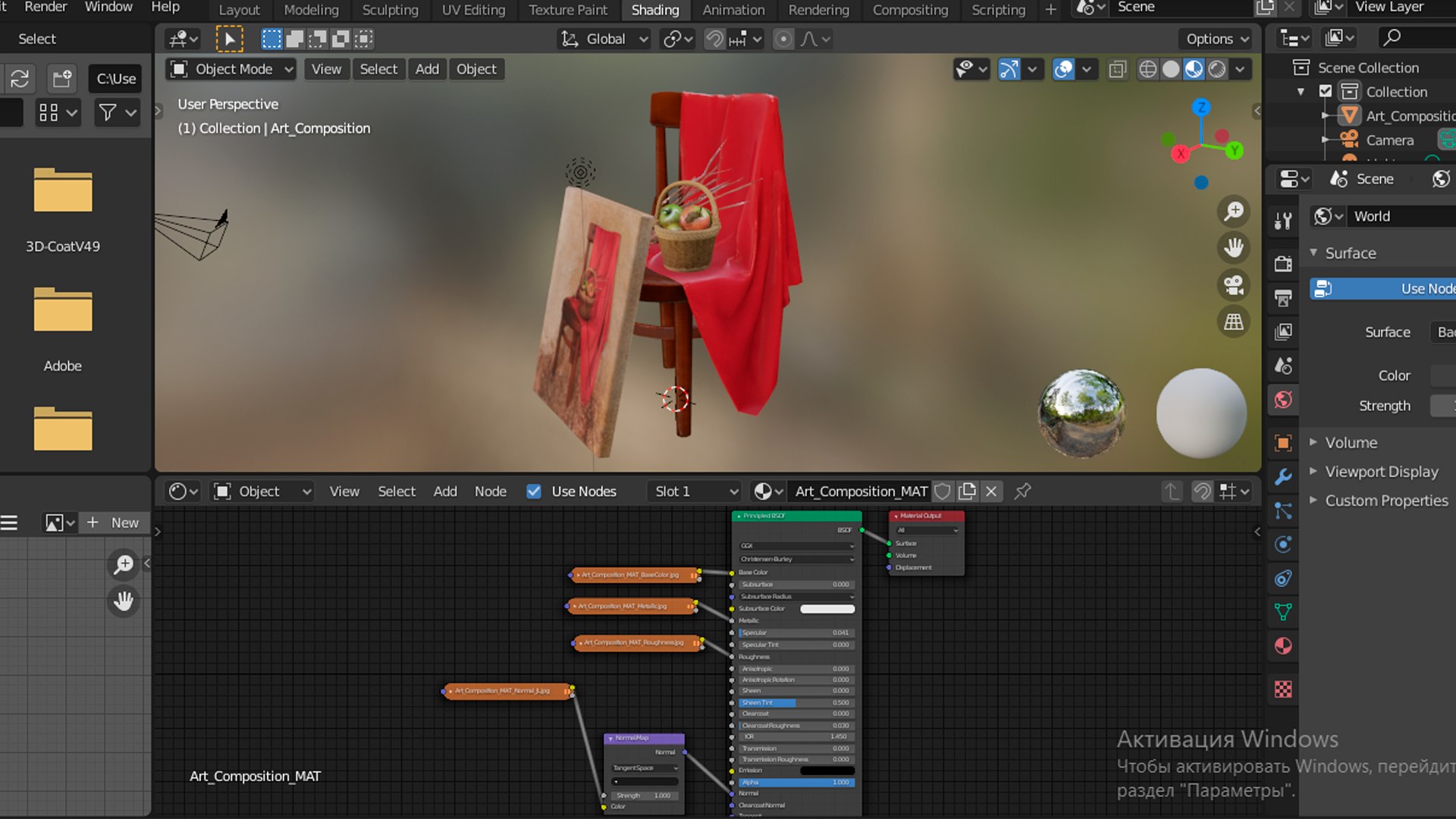
Task: Open the Modifiers wrench properties tab
Action: point(1283,476)
